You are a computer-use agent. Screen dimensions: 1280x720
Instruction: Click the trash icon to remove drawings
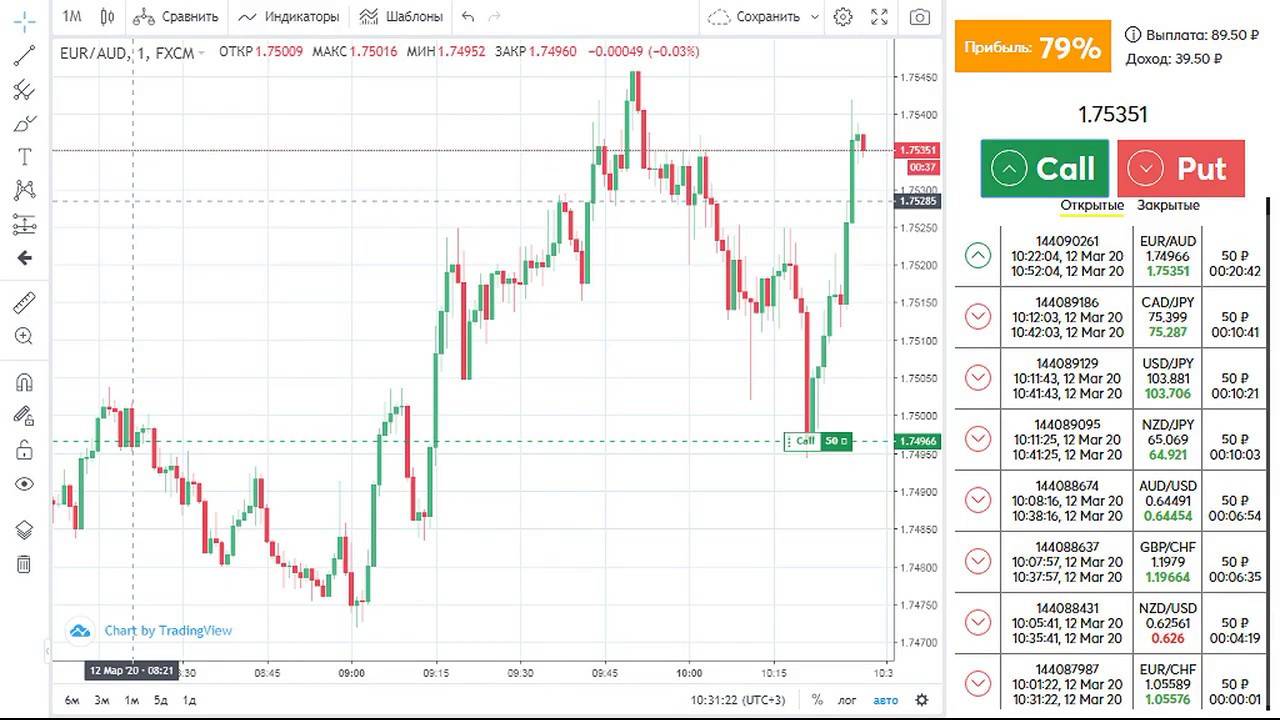click(25, 564)
